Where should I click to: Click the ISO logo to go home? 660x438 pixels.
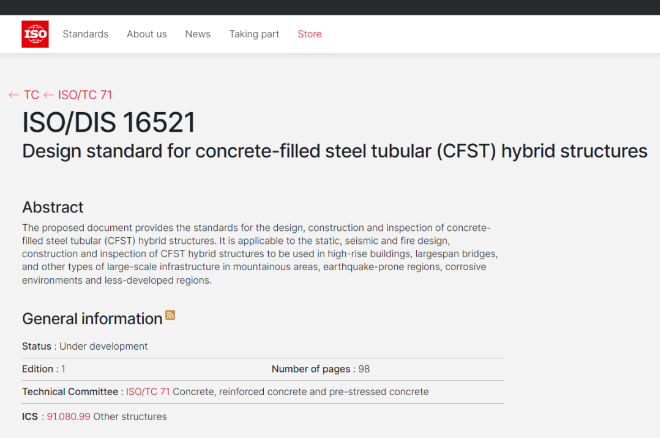[35, 34]
